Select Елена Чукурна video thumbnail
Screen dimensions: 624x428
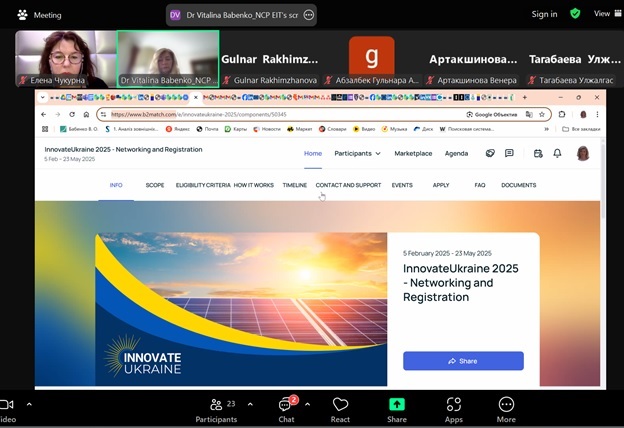(66, 59)
